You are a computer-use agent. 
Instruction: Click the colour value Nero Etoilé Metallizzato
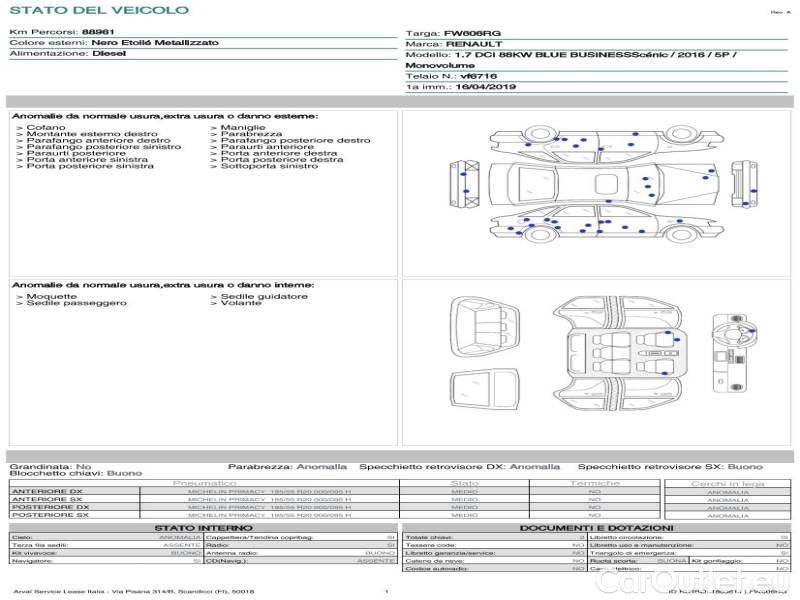155,43
